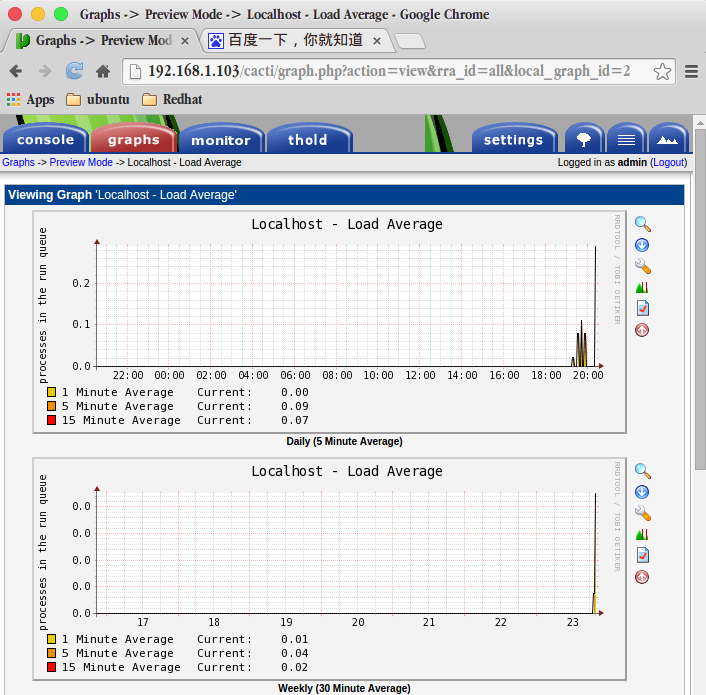Click red up-arrow icon beside Daily graph

tap(642, 330)
